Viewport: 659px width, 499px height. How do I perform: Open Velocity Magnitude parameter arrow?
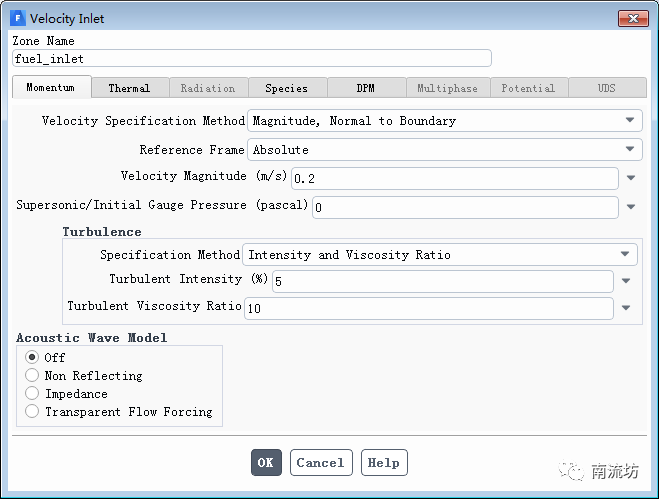coord(631,178)
